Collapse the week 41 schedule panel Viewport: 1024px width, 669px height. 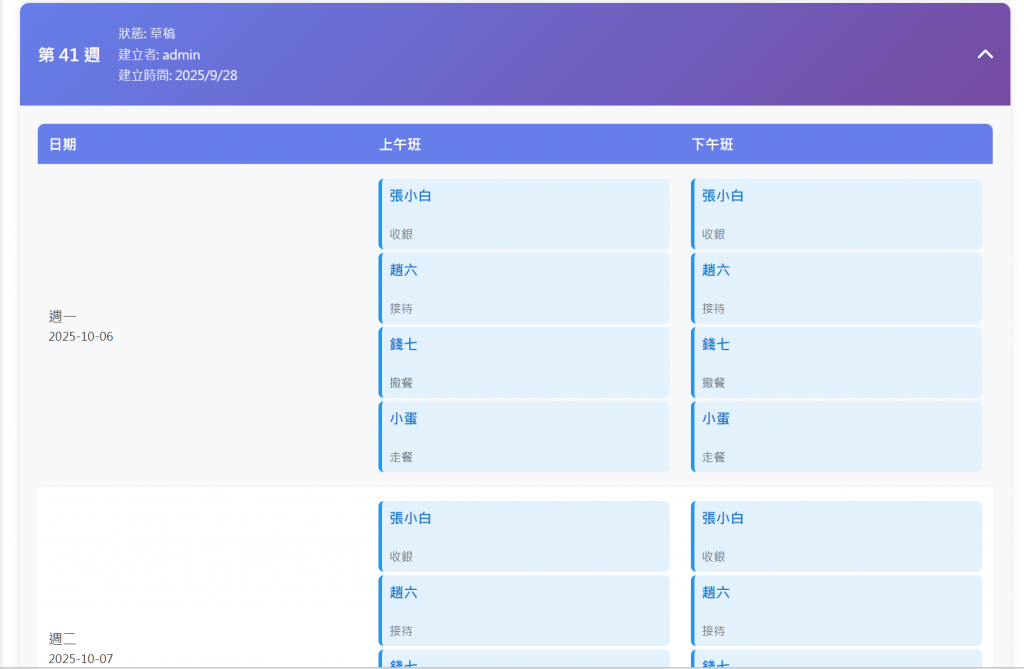pos(985,54)
